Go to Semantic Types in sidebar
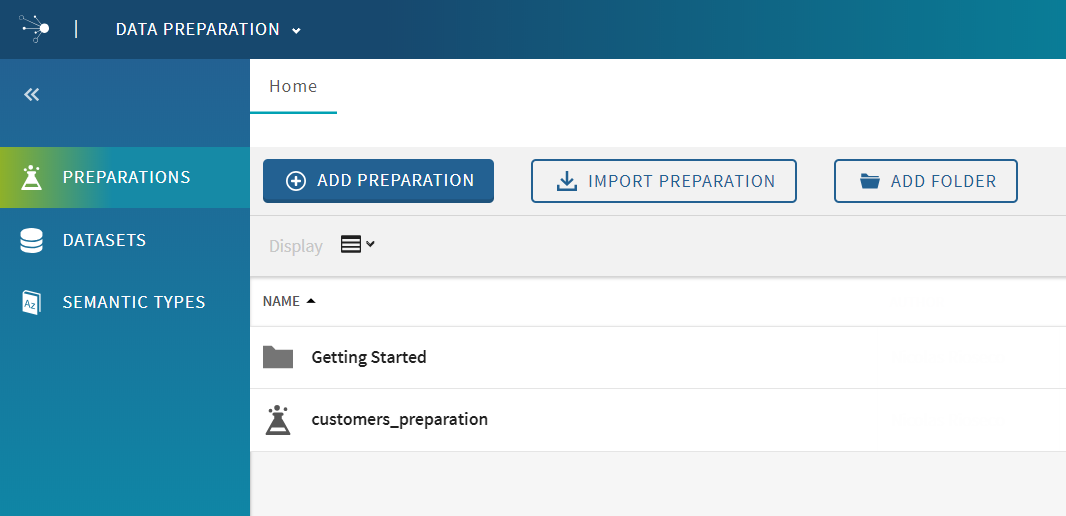Screen dimensions: 1066x516 click(134, 303)
